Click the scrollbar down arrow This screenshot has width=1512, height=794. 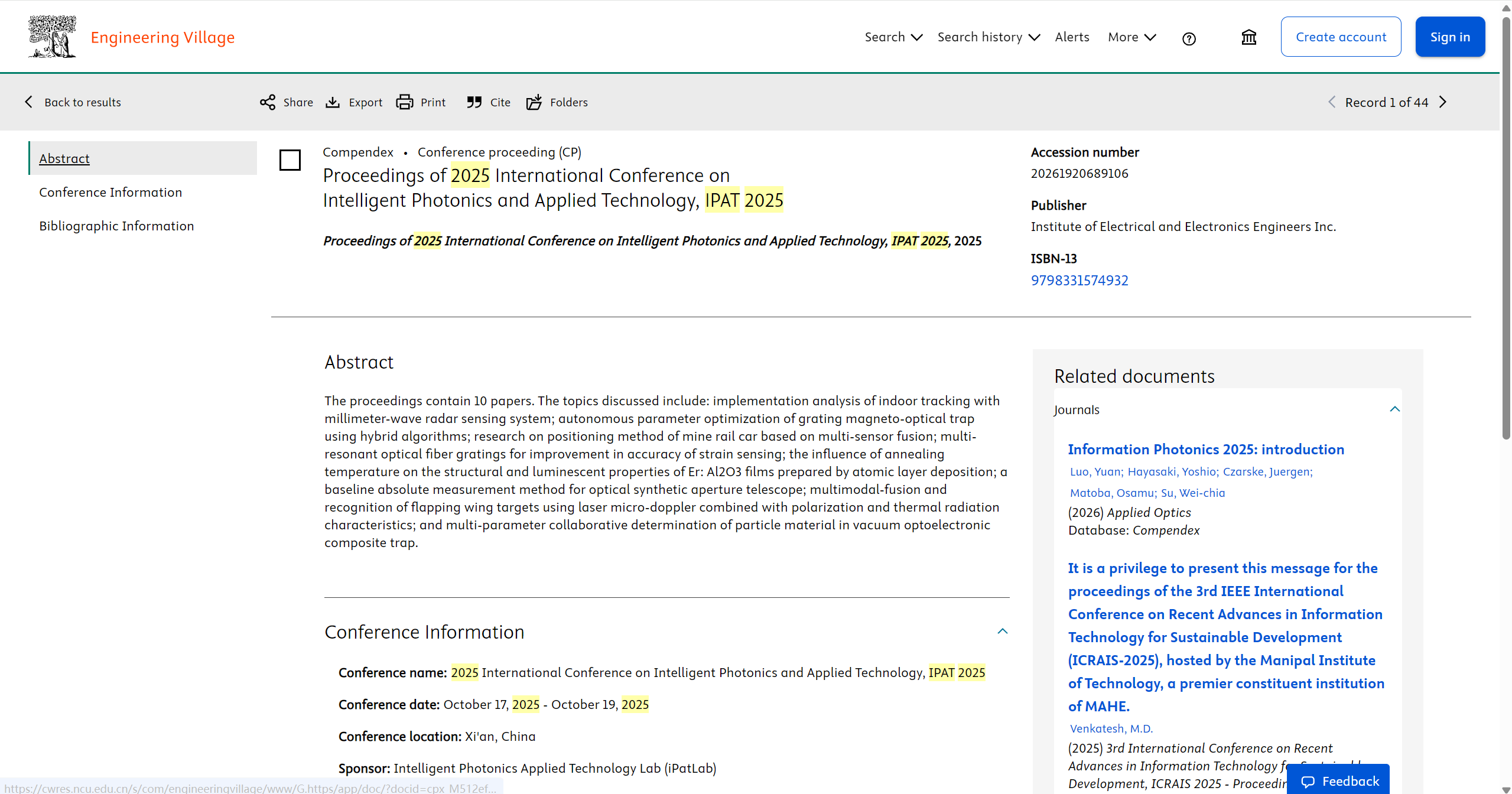tap(1506, 789)
